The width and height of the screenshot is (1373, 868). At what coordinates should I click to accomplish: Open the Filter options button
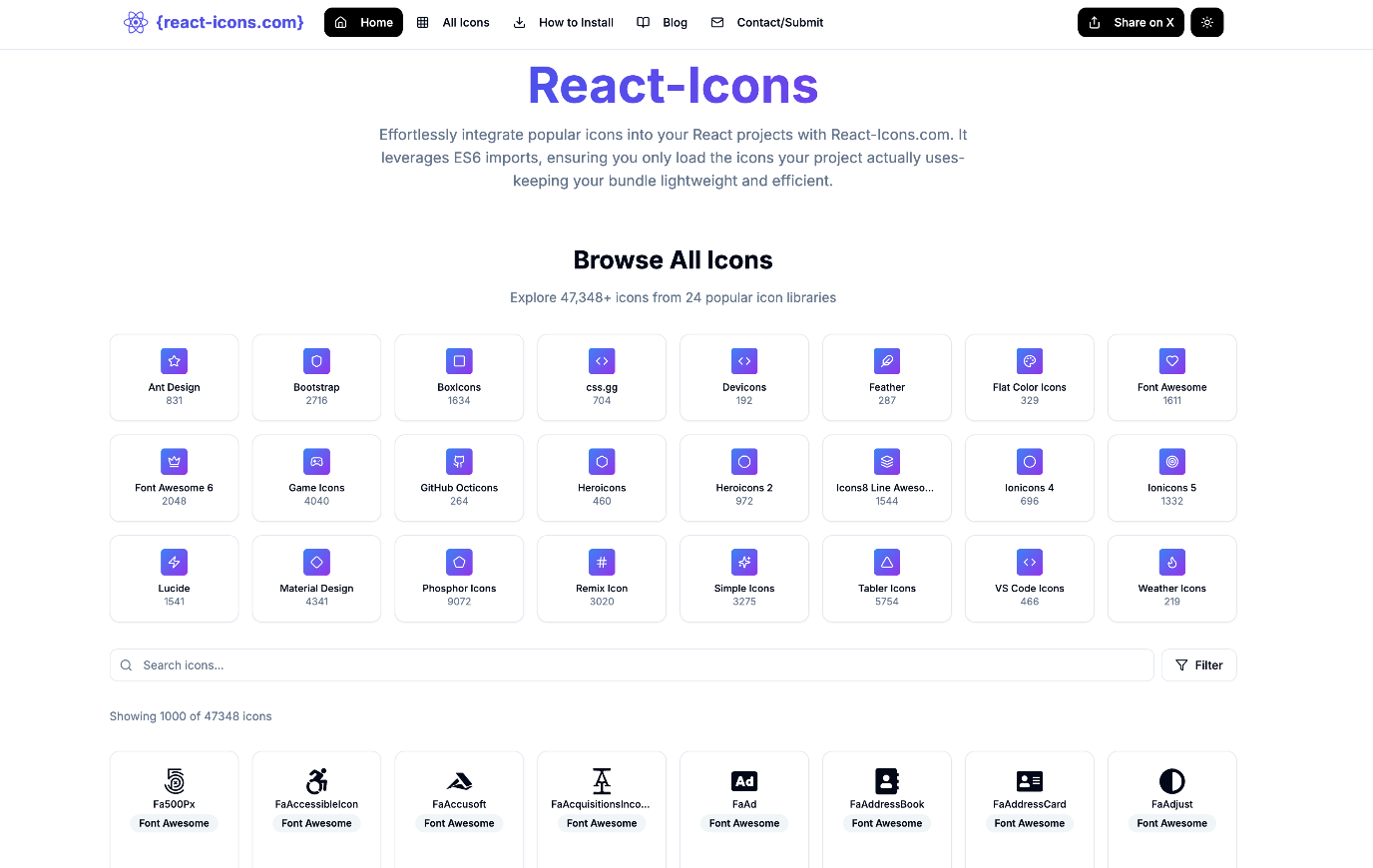[x=1199, y=665]
